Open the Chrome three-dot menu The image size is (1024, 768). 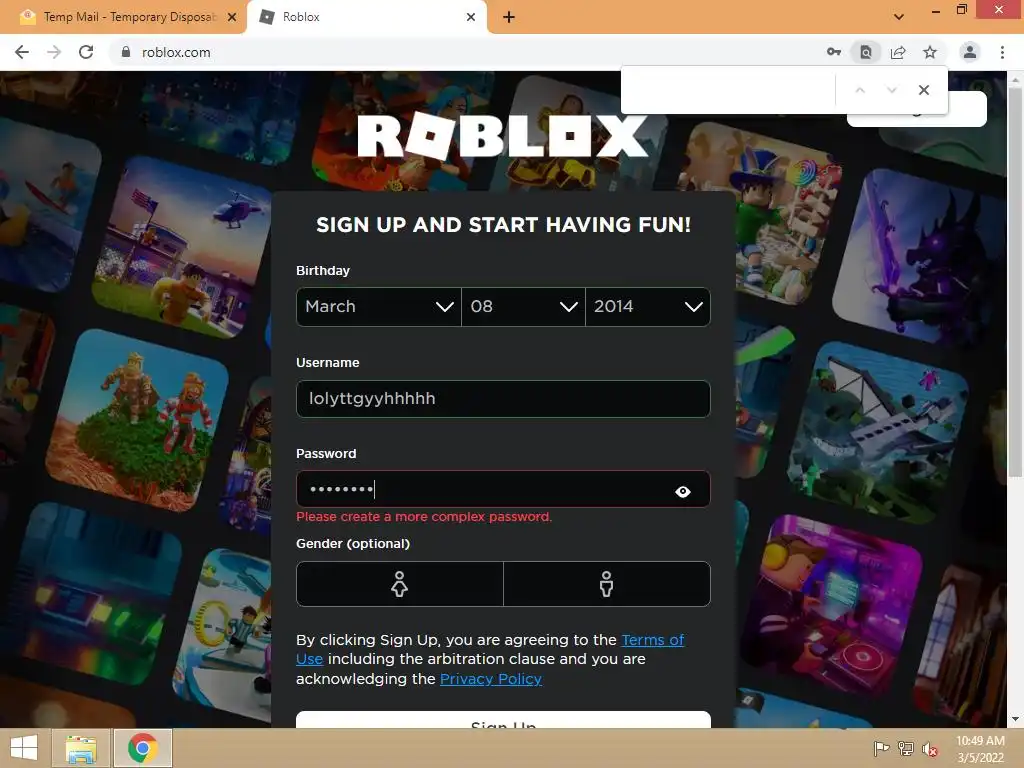[1002, 52]
